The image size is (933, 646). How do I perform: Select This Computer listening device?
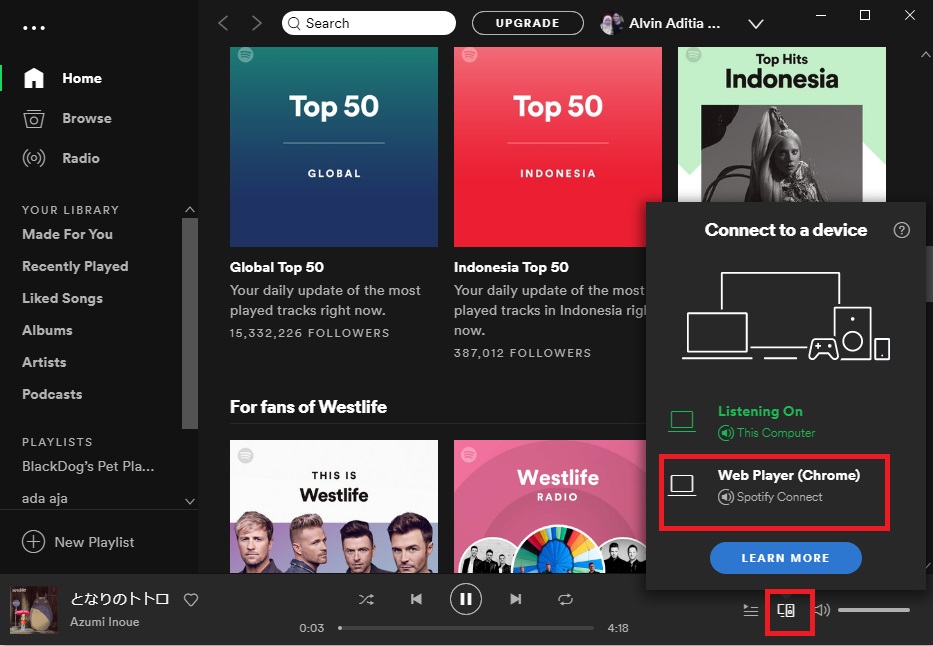[774, 422]
